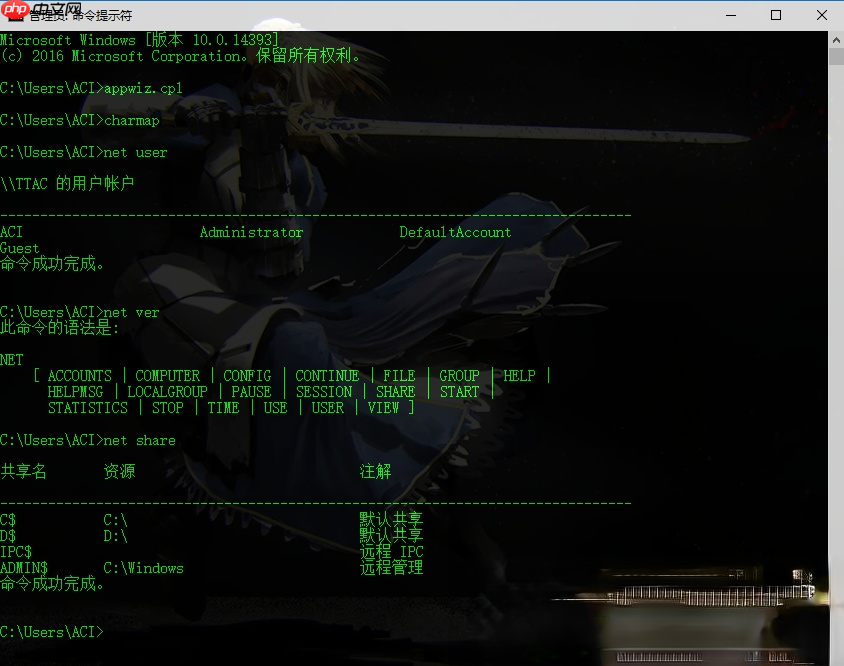Click the 'appwiz.cpl' command text
Screen dimensions: 844x666
click(x=143, y=88)
